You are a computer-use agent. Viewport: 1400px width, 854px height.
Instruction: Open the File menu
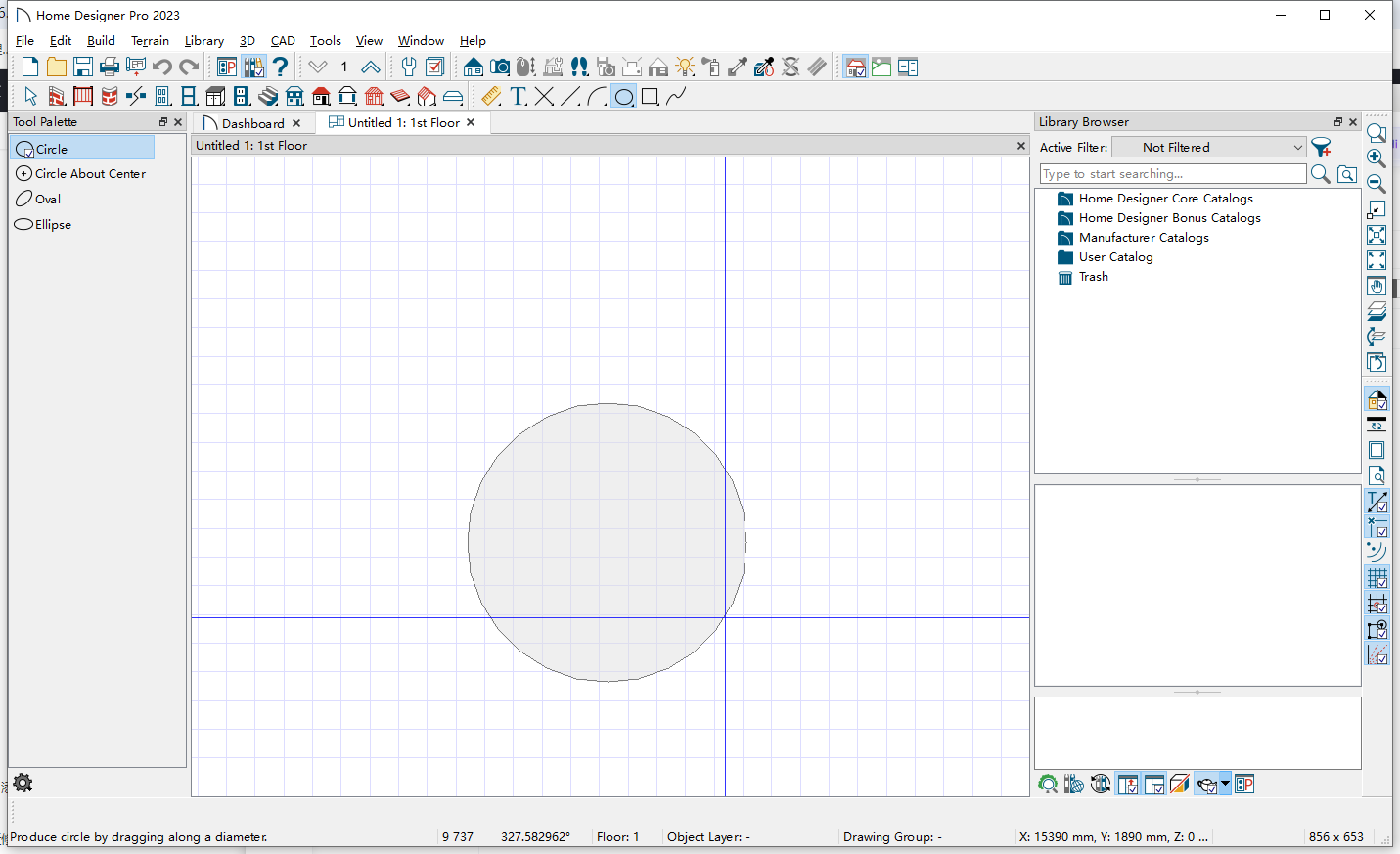click(x=24, y=40)
